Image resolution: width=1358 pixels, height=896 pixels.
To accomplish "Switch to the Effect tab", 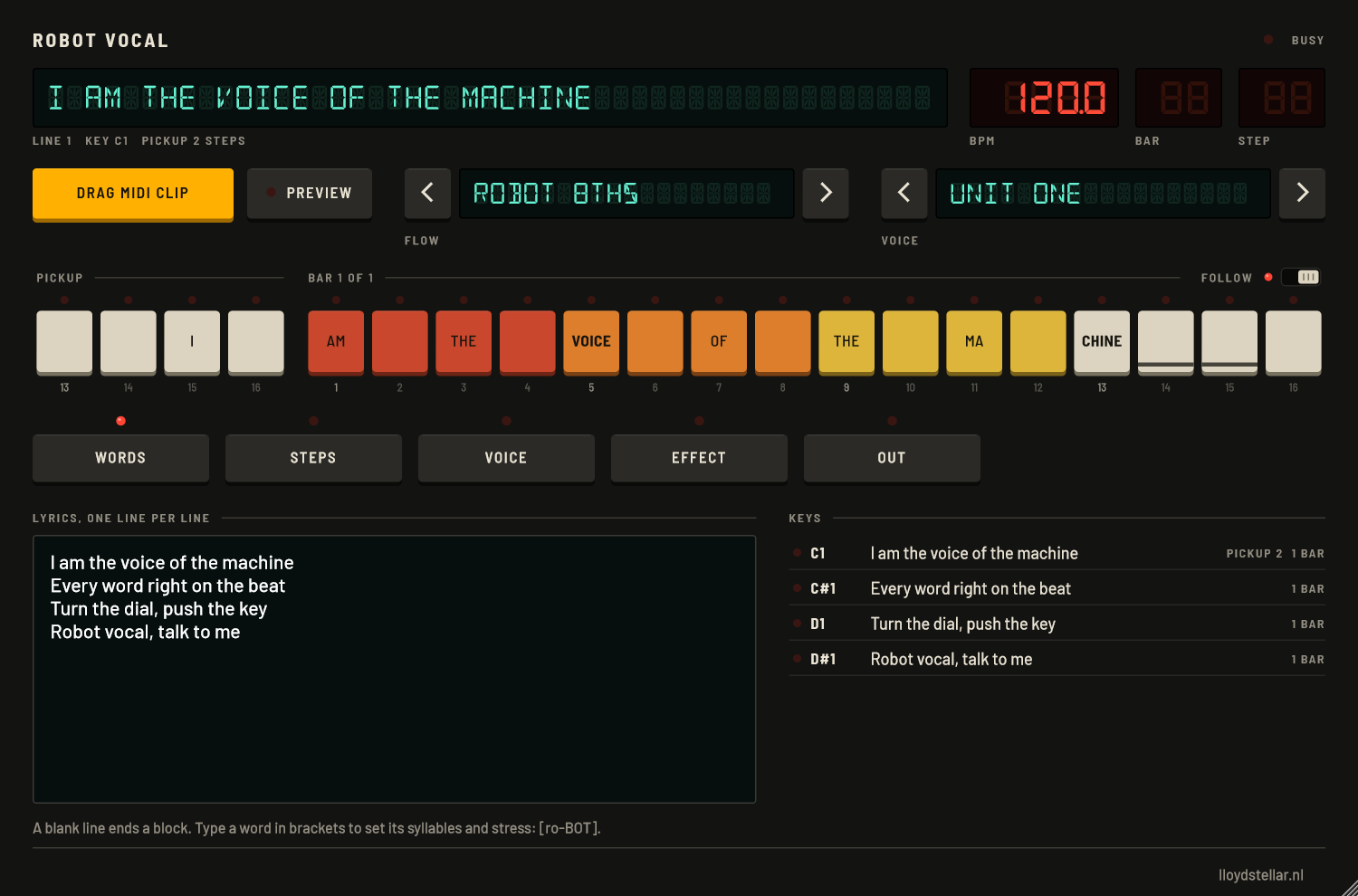I will tap(699, 458).
